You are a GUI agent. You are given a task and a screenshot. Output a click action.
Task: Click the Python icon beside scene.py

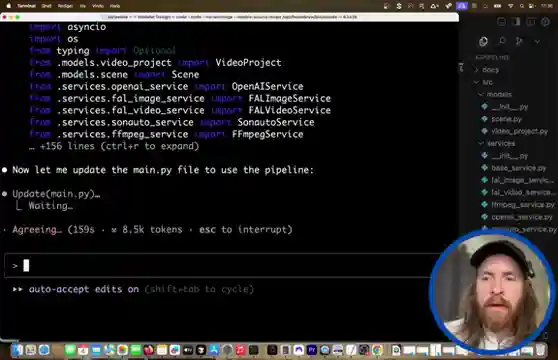[x=484, y=119]
